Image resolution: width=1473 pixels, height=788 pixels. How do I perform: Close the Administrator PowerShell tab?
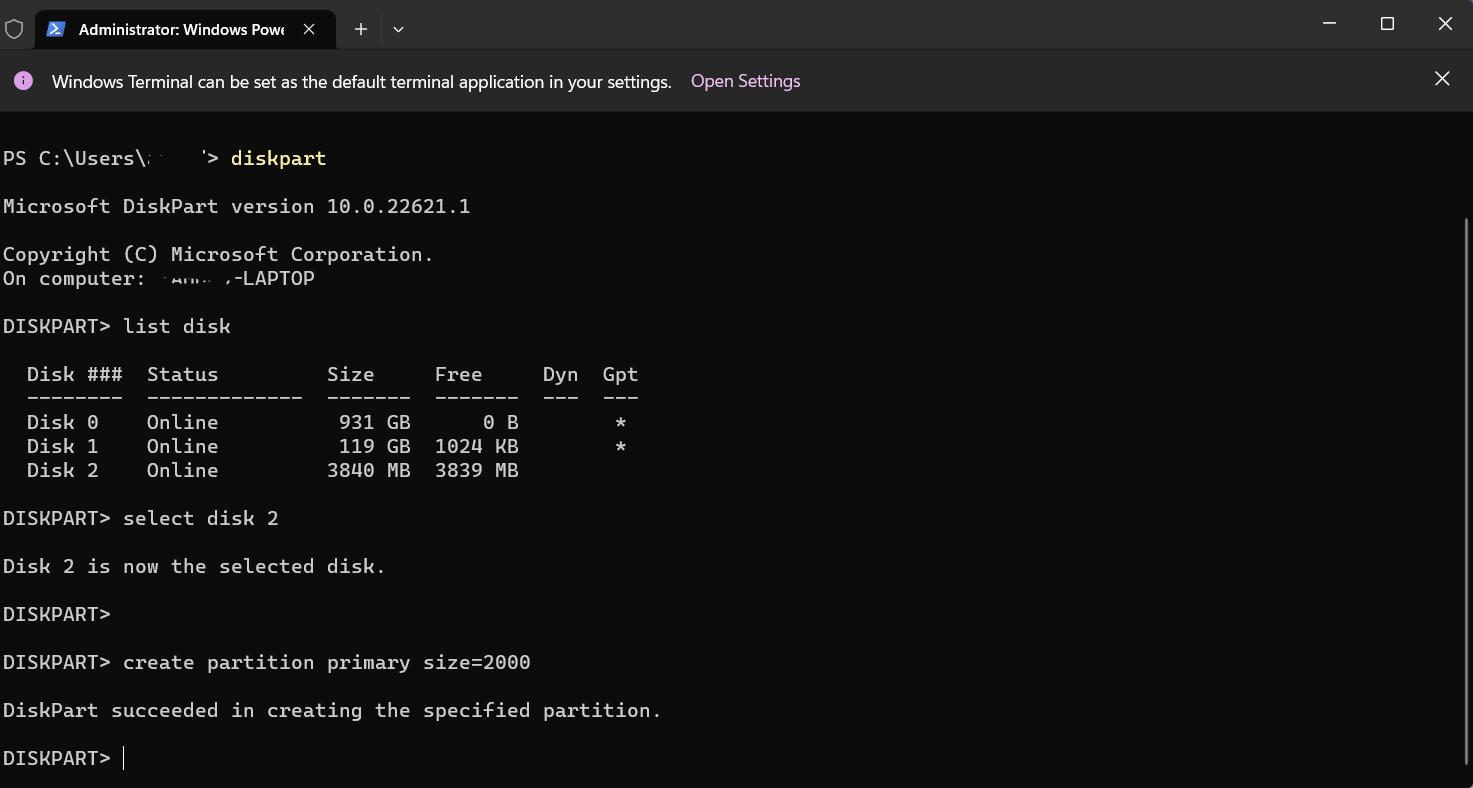(309, 30)
